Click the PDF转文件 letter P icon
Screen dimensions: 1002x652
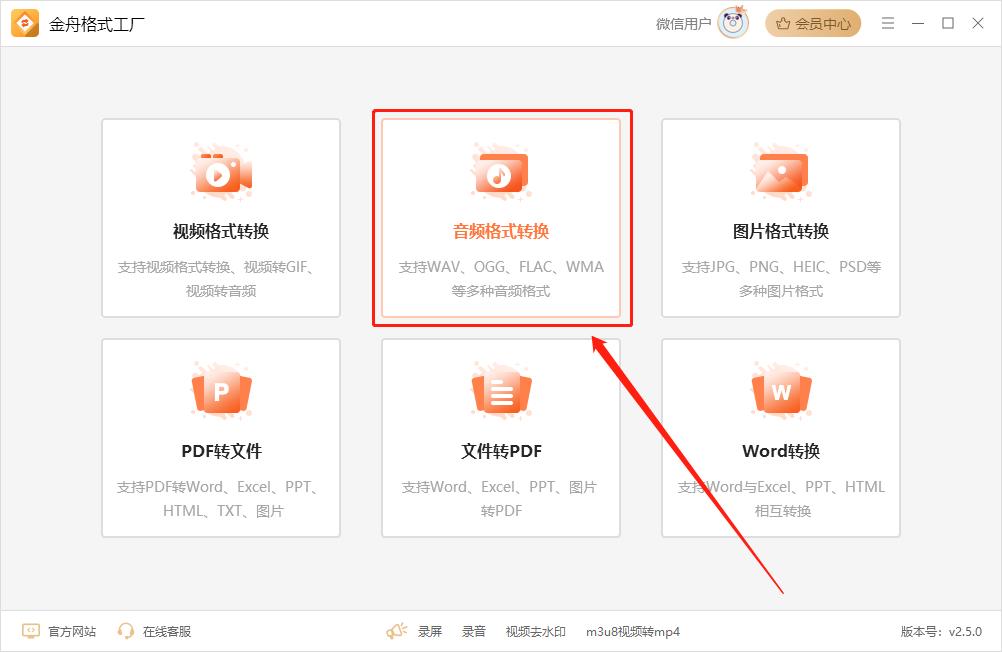[222, 391]
